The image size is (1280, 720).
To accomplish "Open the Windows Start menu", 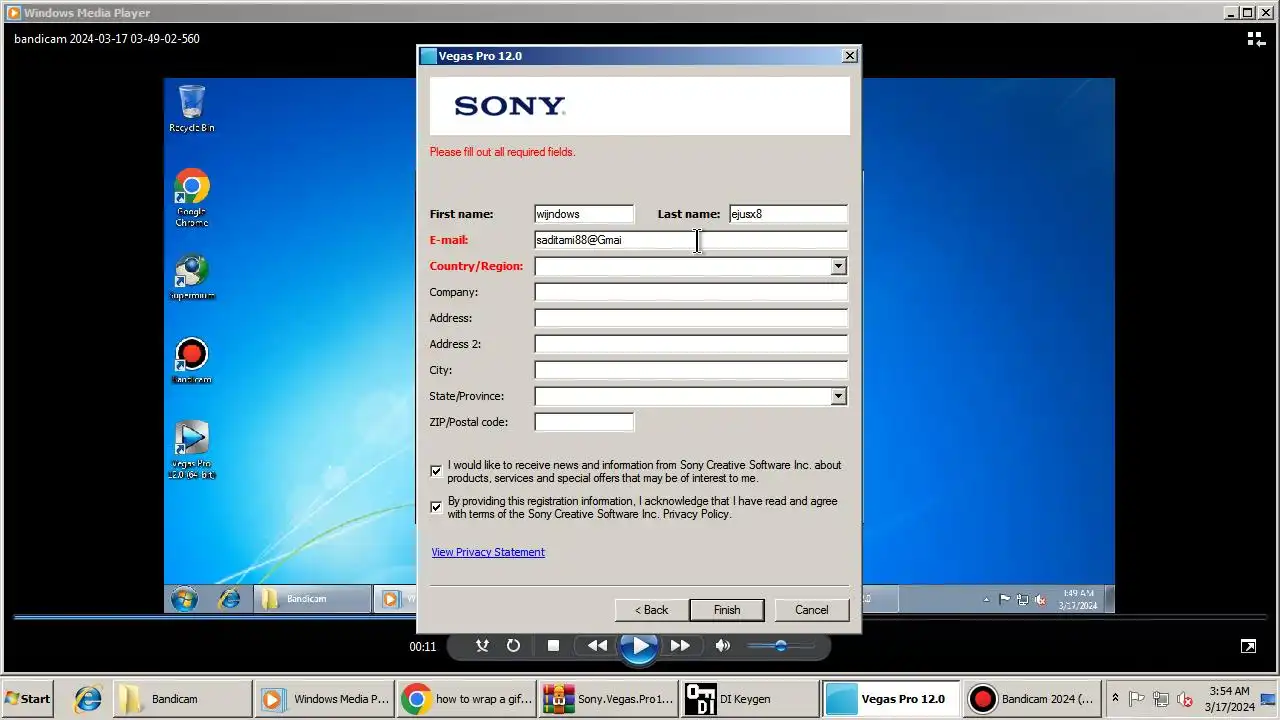I will pyautogui.click(x=27, y=699).
